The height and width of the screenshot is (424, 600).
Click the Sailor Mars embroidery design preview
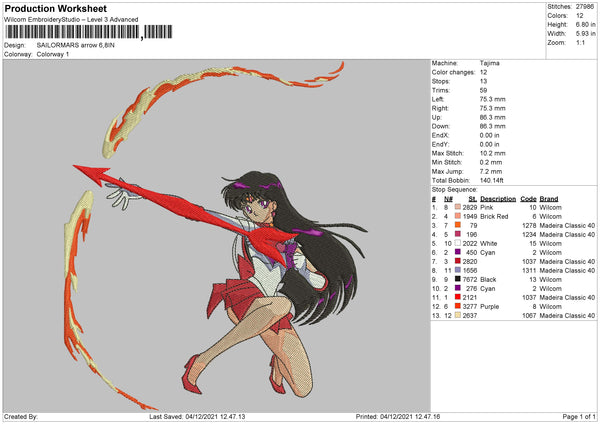[217, 236]
